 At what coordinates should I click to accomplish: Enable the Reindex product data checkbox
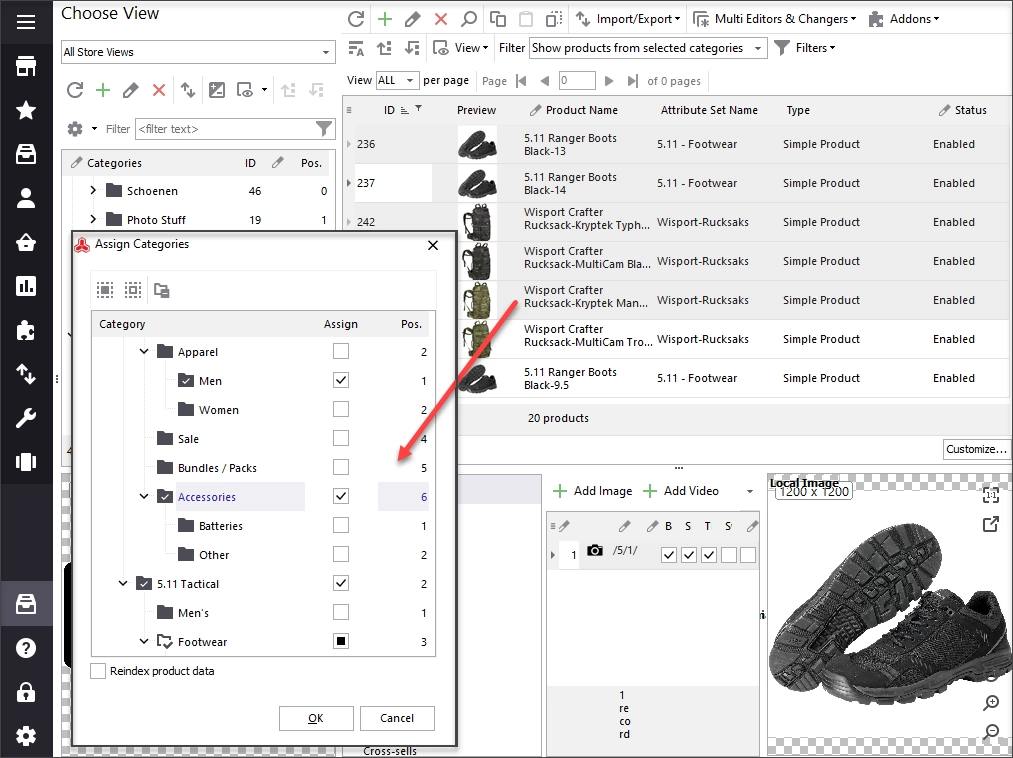pos(98,671)
